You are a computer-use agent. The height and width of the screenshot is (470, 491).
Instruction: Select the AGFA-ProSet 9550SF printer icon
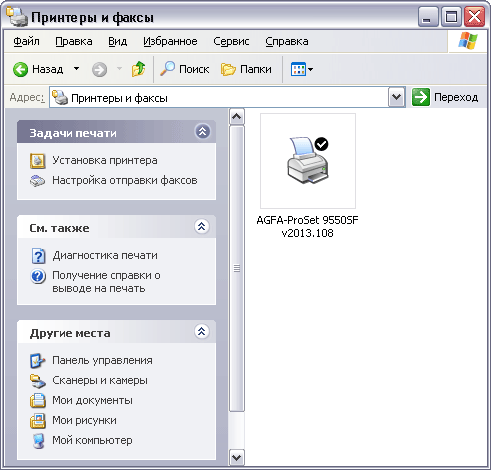308,161
